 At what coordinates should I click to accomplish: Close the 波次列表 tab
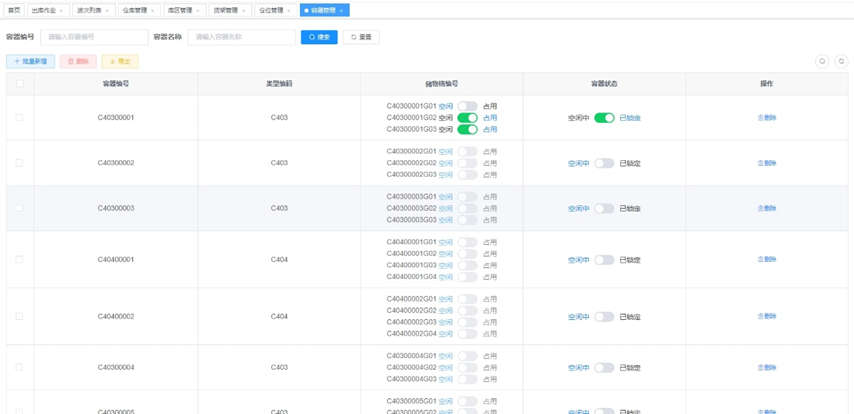tap(107, 11)
